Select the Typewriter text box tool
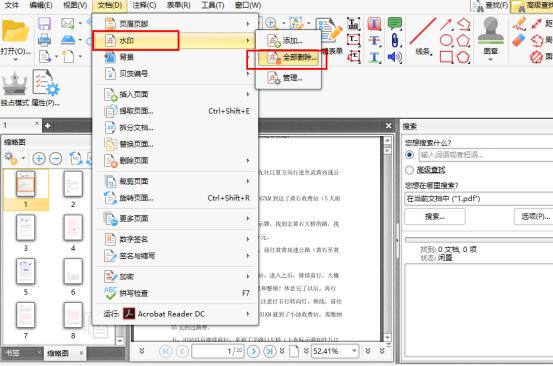Screen dimensions: 553x366 click(353, 24)
